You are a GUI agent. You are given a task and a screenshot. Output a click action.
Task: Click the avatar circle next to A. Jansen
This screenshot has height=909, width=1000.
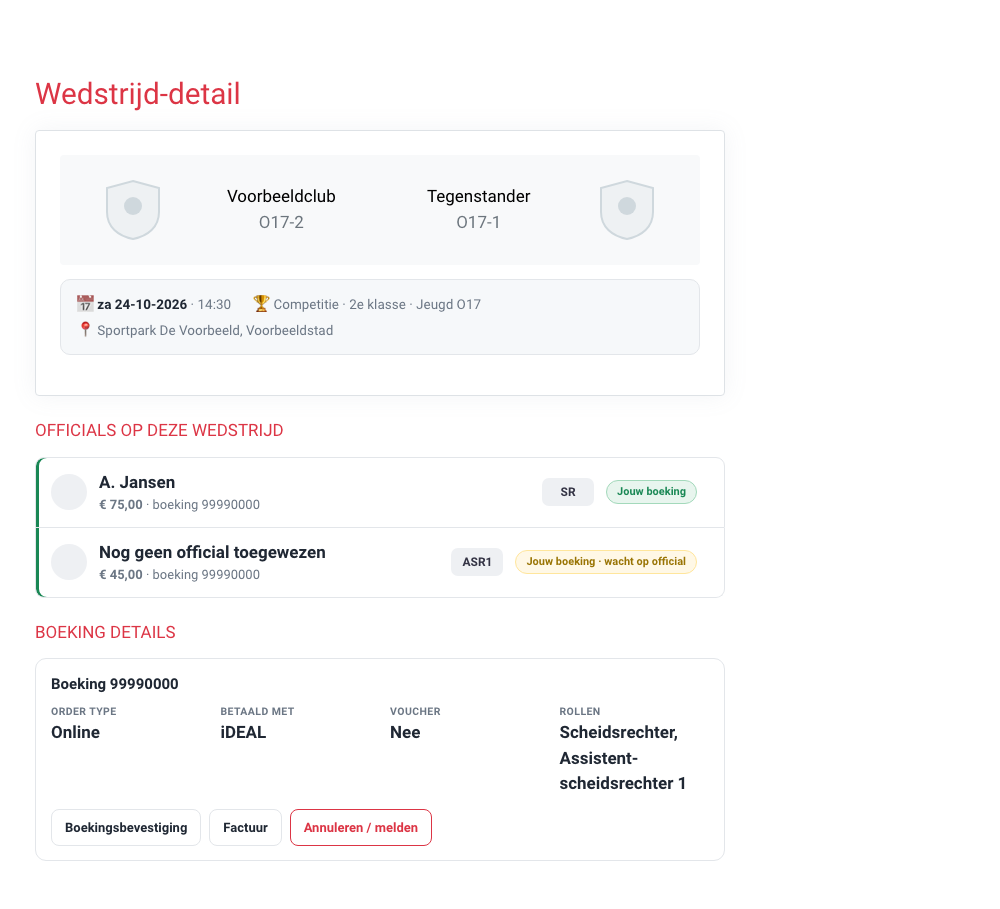click(69, 492)
